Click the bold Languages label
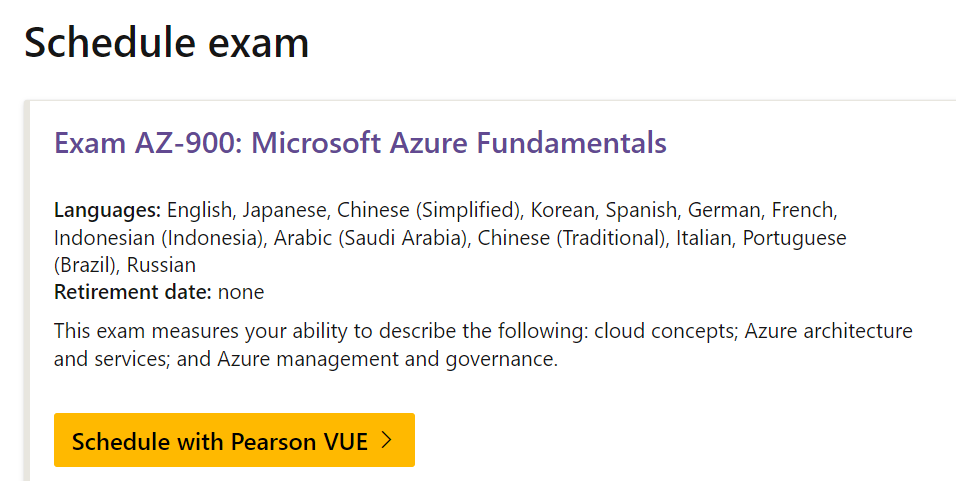 [107, 211]
